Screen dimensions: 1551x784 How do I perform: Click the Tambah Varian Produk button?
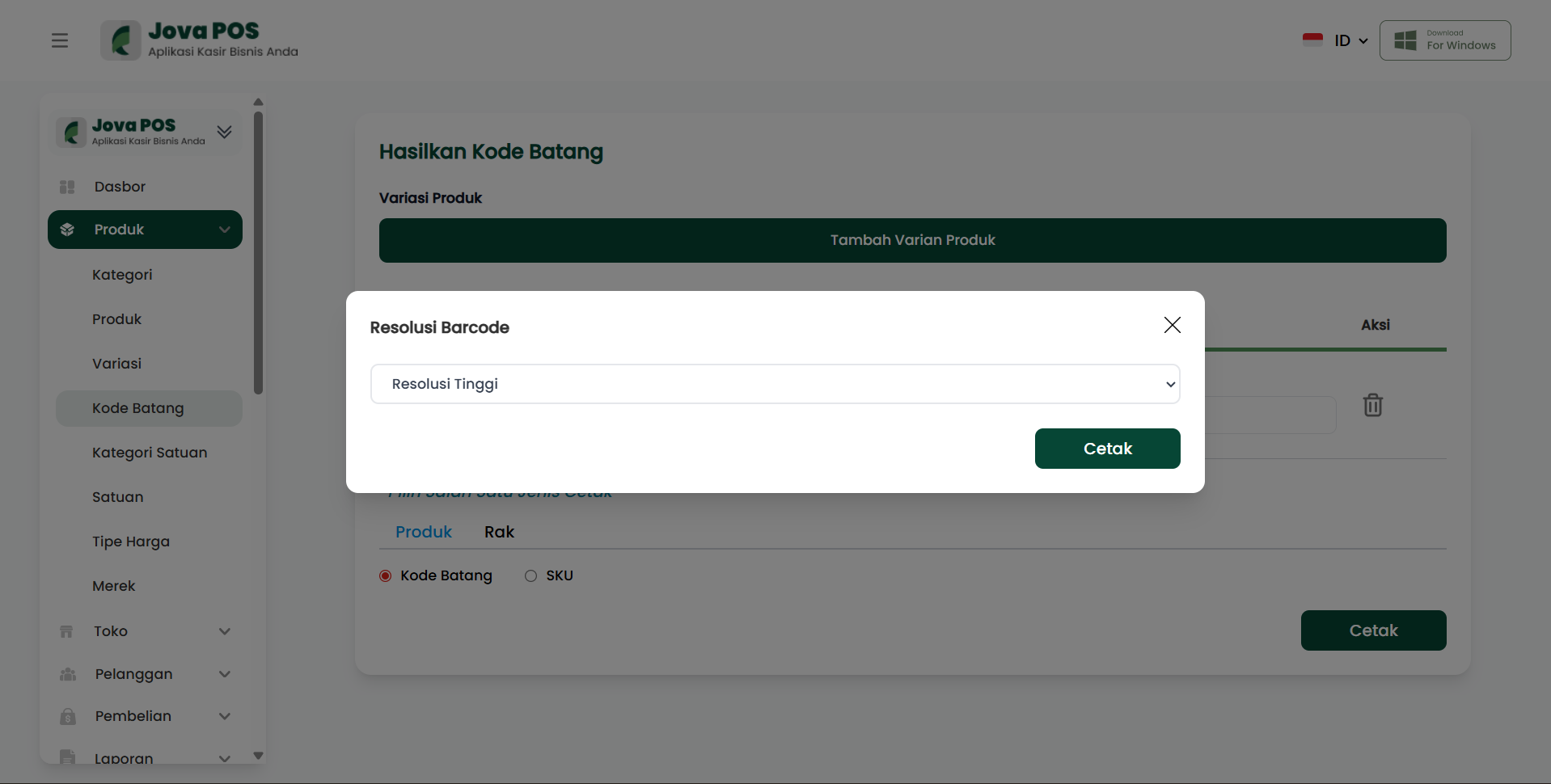click(912, 240)
